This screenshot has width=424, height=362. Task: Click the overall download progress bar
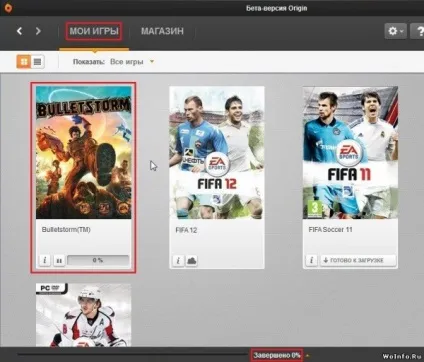[x=133, y=355]
